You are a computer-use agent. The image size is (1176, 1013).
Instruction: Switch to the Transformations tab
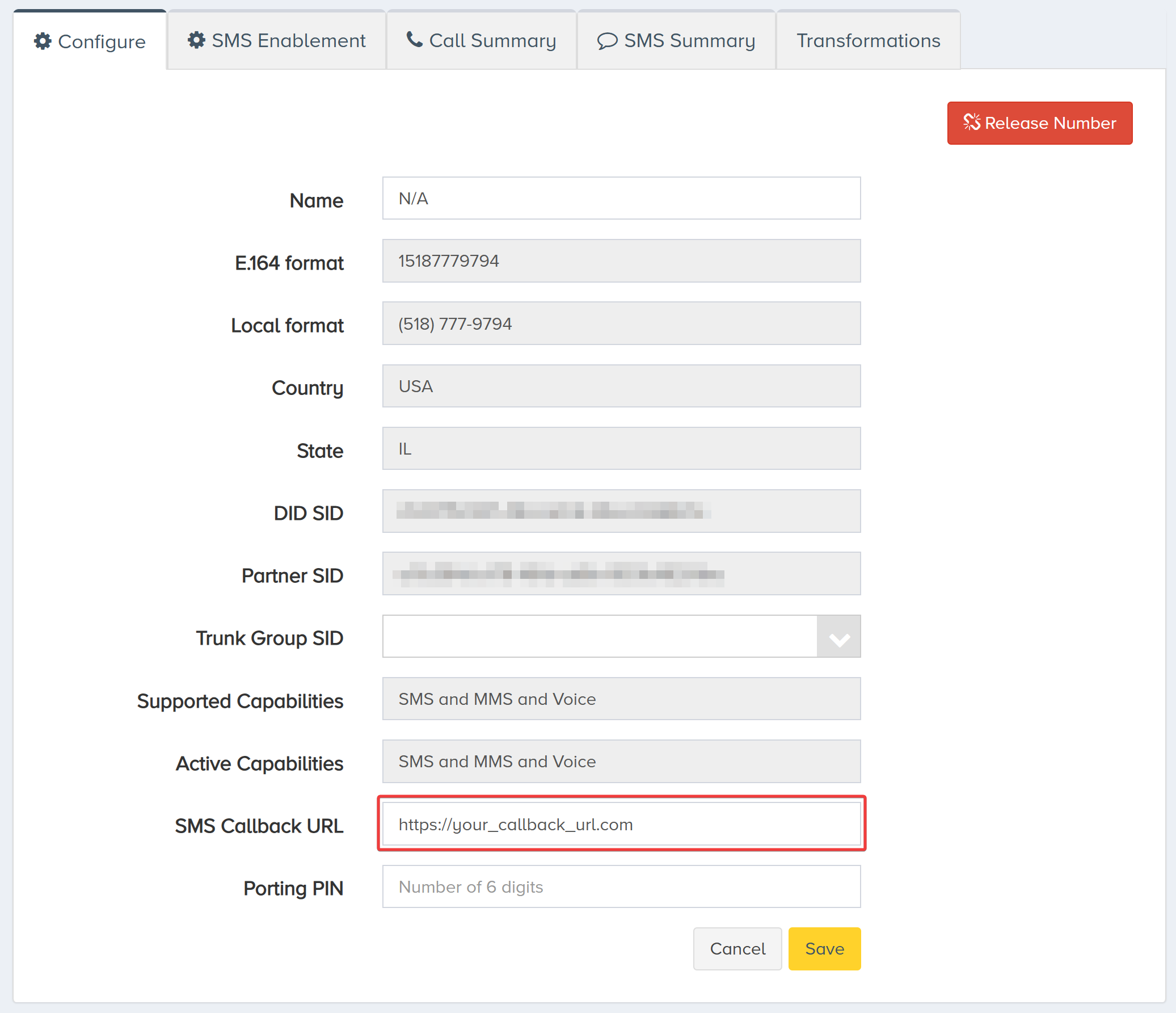tap(868, 40)
